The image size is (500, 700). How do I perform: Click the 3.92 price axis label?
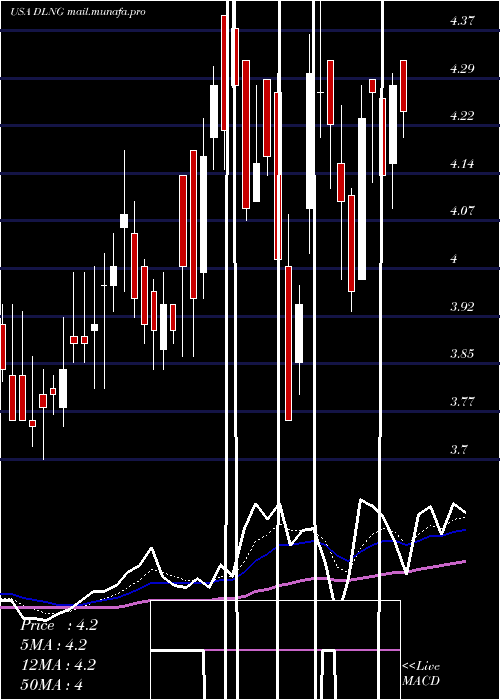coord(462,307)
